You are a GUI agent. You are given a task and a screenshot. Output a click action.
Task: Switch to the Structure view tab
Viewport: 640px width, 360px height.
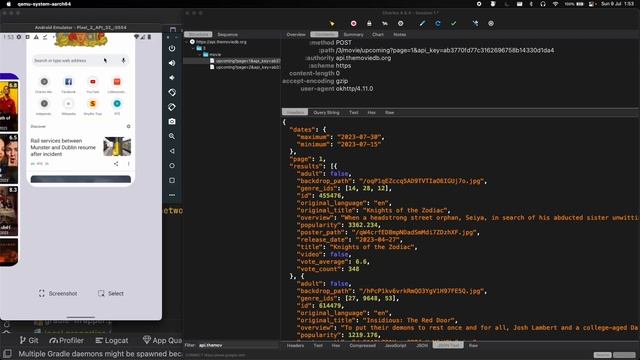[x=198, y=34]
